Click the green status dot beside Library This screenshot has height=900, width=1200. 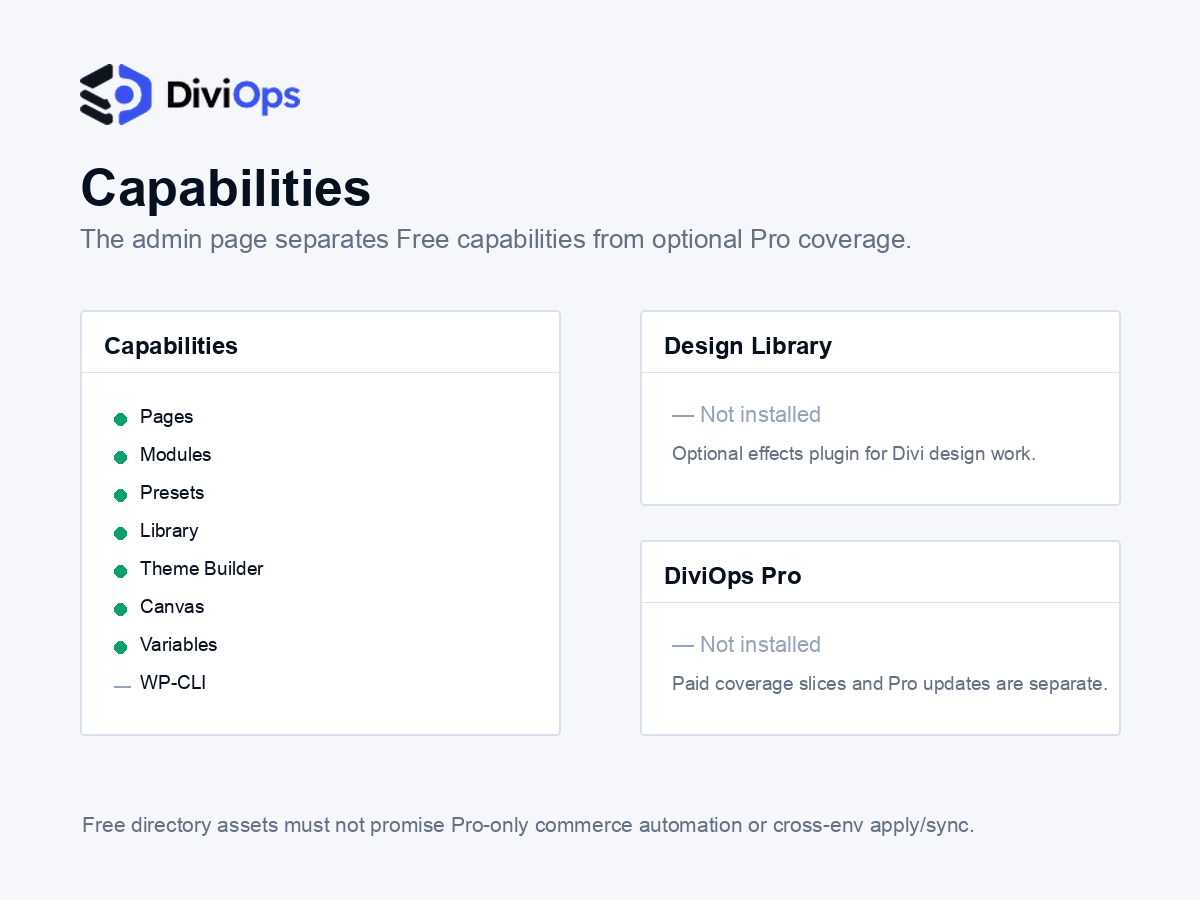[120, 533]
